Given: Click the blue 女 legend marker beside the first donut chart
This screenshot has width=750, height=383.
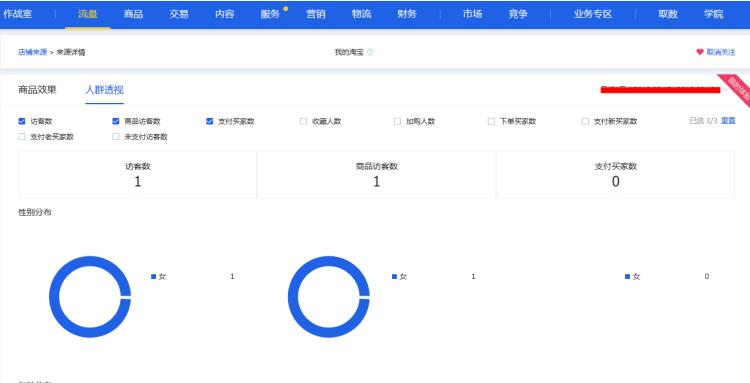Looking at the screenshot, I should click(x=154, y=276).
